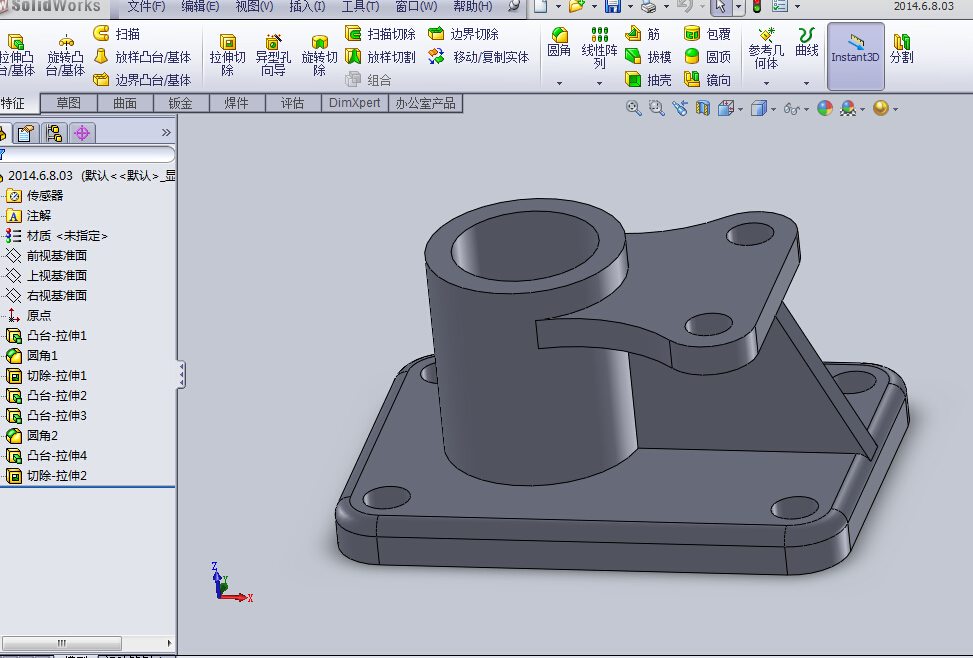
Task: Click the 拉伸切除 (Extruded Cut) tool
Action: click(227, 50)
